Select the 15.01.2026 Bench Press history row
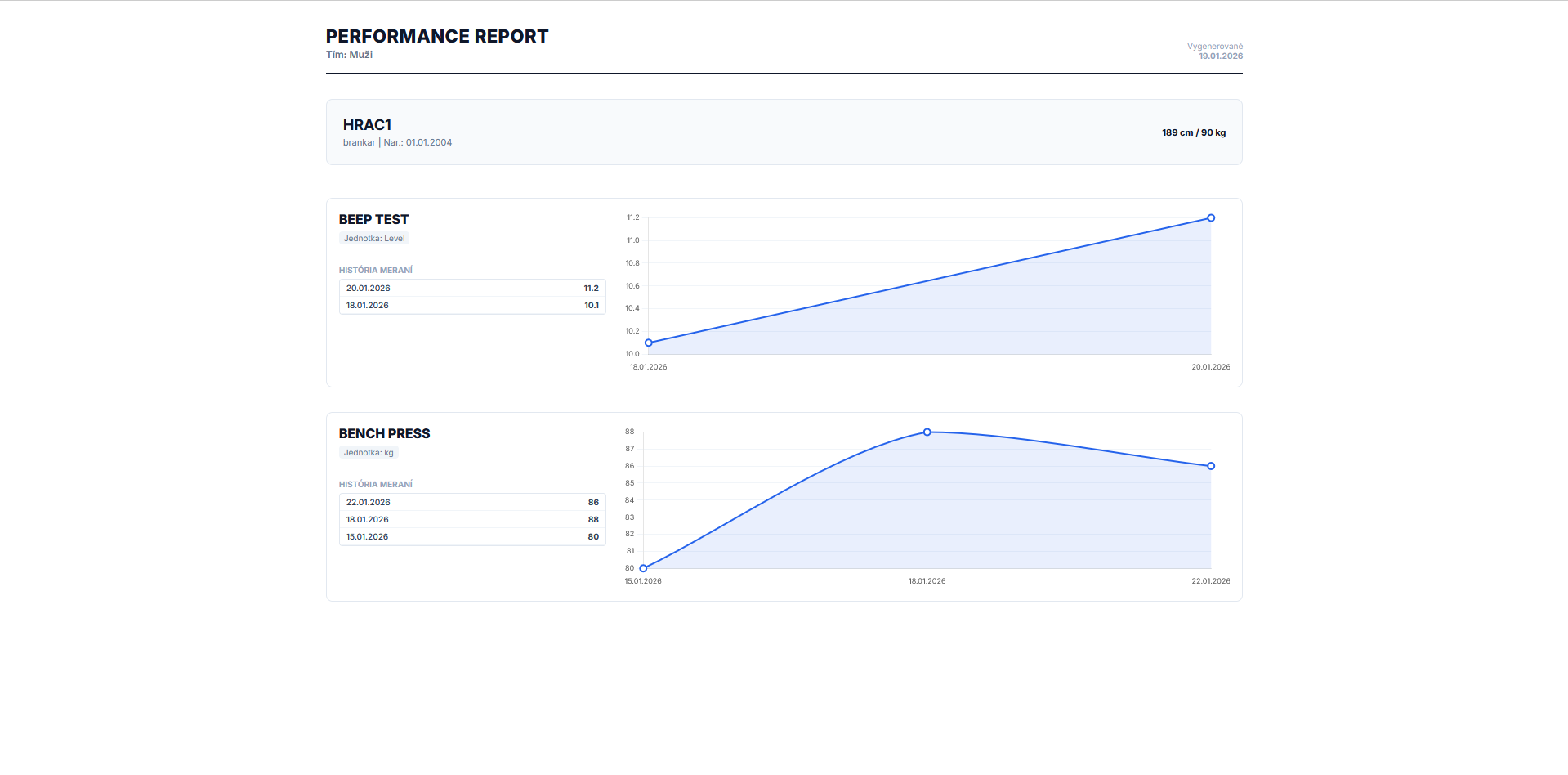This screenshot has width=1568, height=775. tap(471, 537)
